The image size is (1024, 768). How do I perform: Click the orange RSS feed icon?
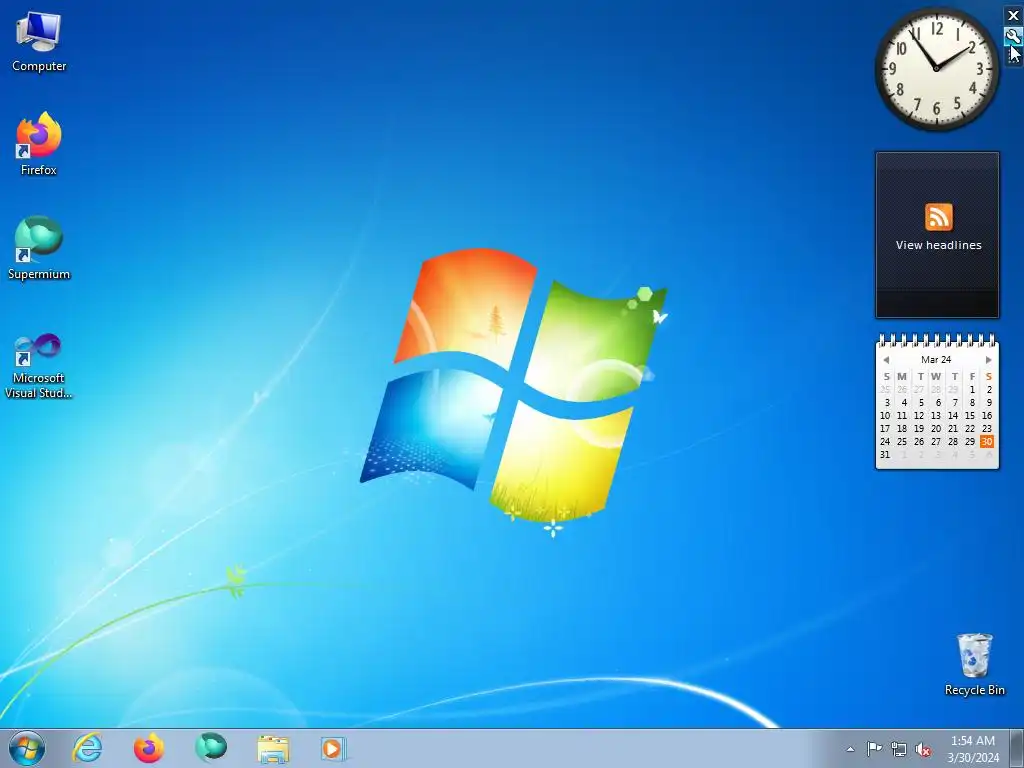(938, 217)
